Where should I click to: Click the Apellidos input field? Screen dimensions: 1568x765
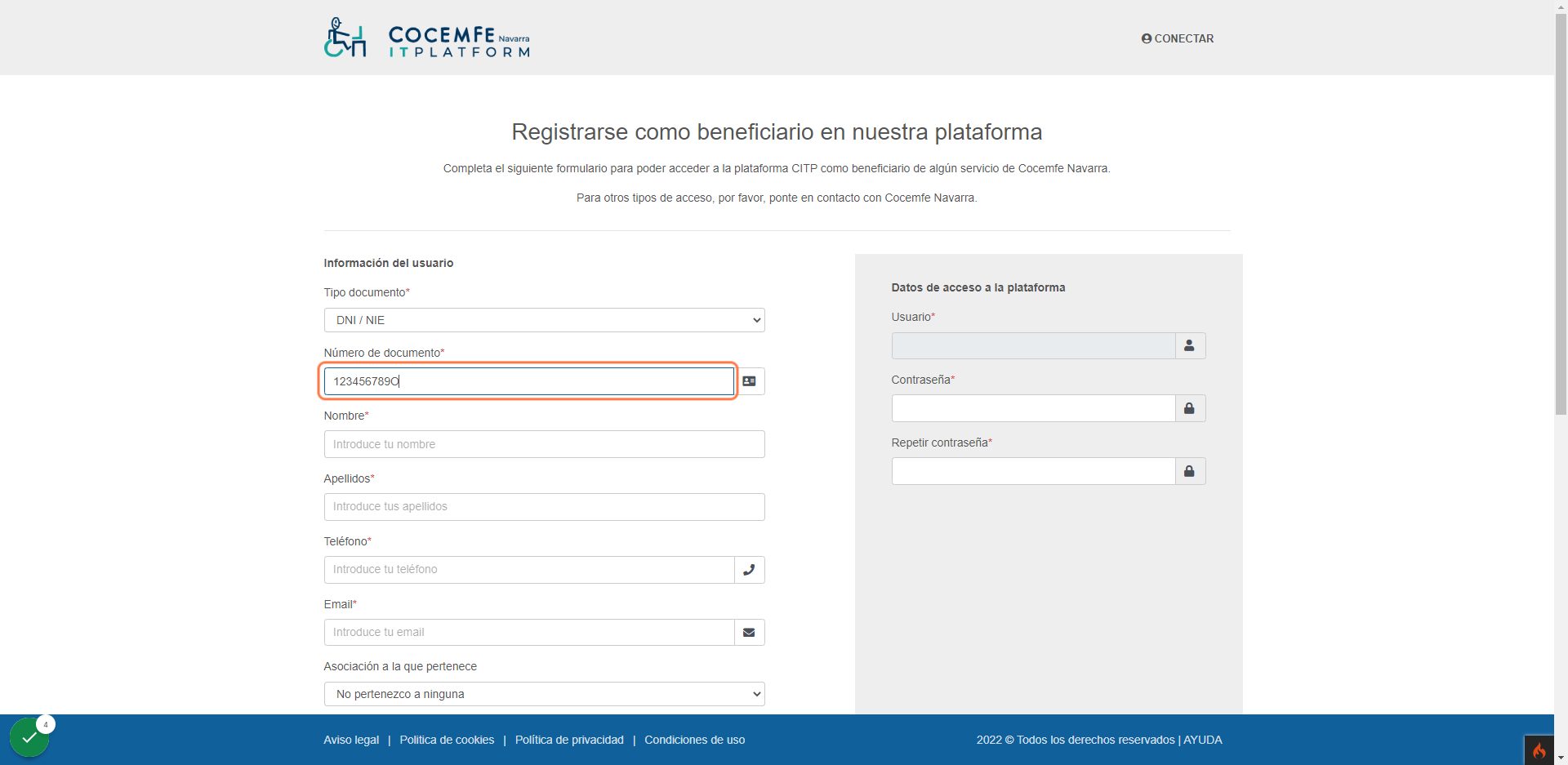coord(545,507)
